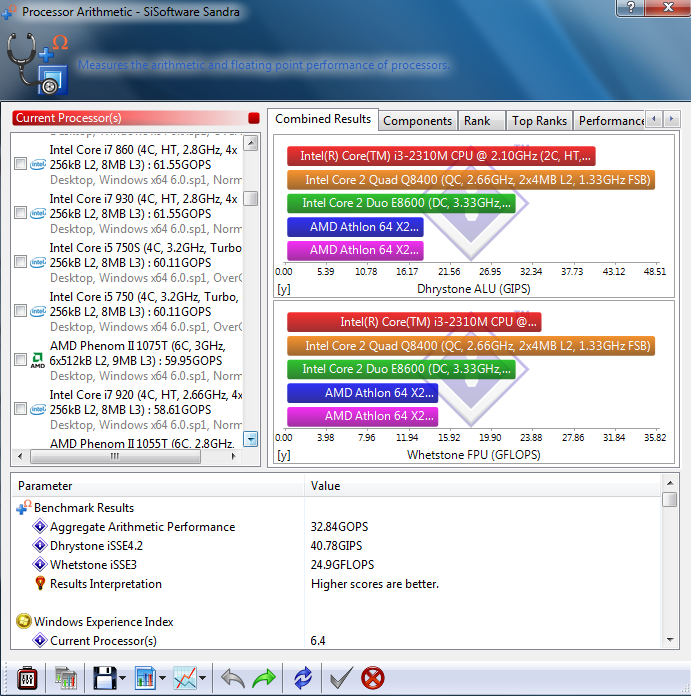Click the Dhrystone chart [y] axis label
This screenshot has height=696, width=691.
pyautogui.click(x=284, y=289)
